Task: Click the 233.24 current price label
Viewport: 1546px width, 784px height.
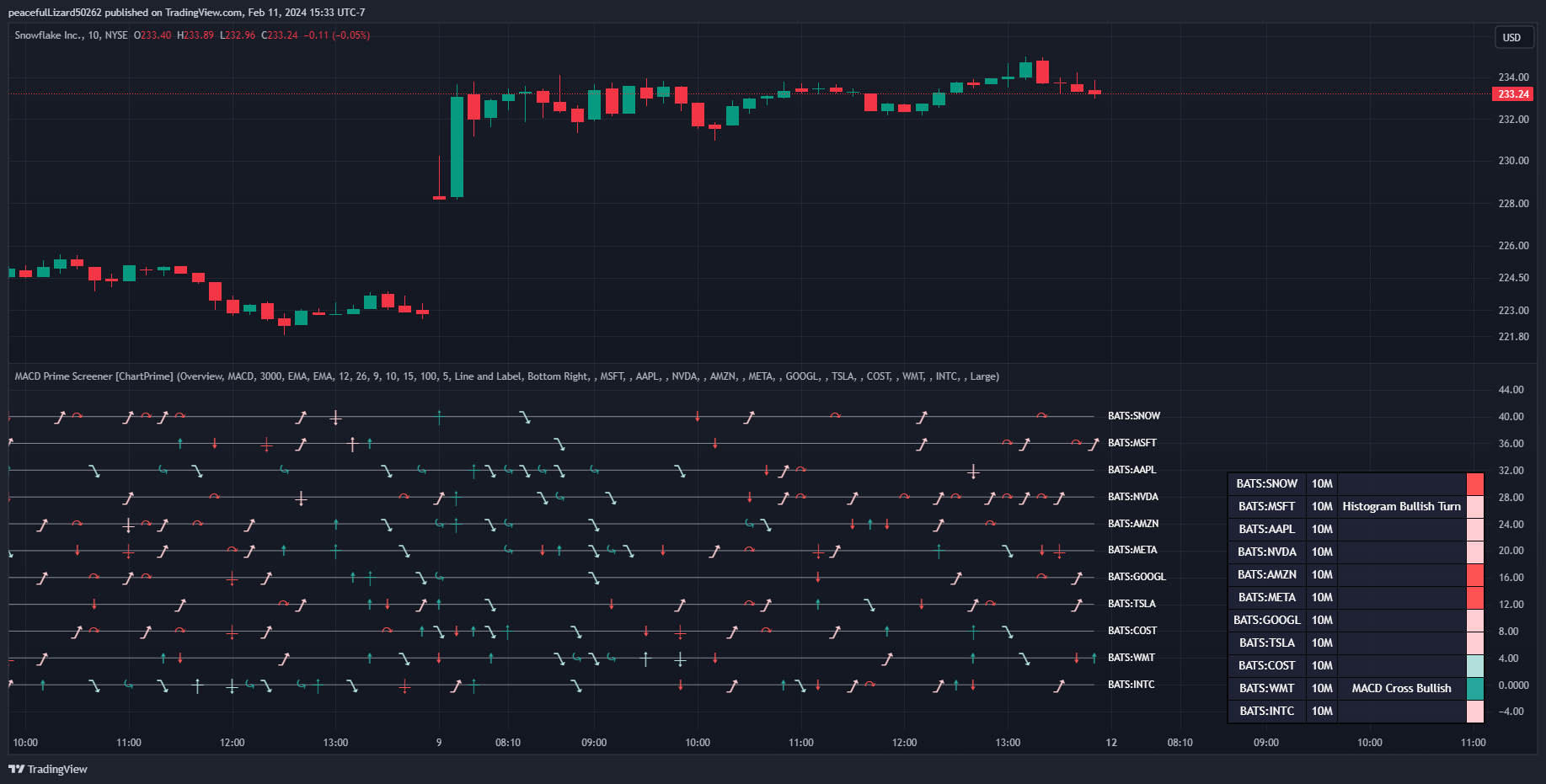Action: [x=1513, y=94]
